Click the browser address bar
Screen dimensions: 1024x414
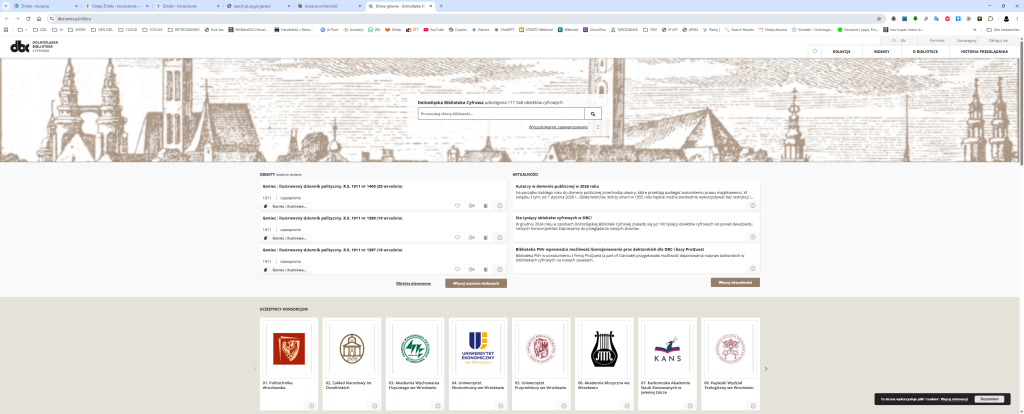click(464, 19)
